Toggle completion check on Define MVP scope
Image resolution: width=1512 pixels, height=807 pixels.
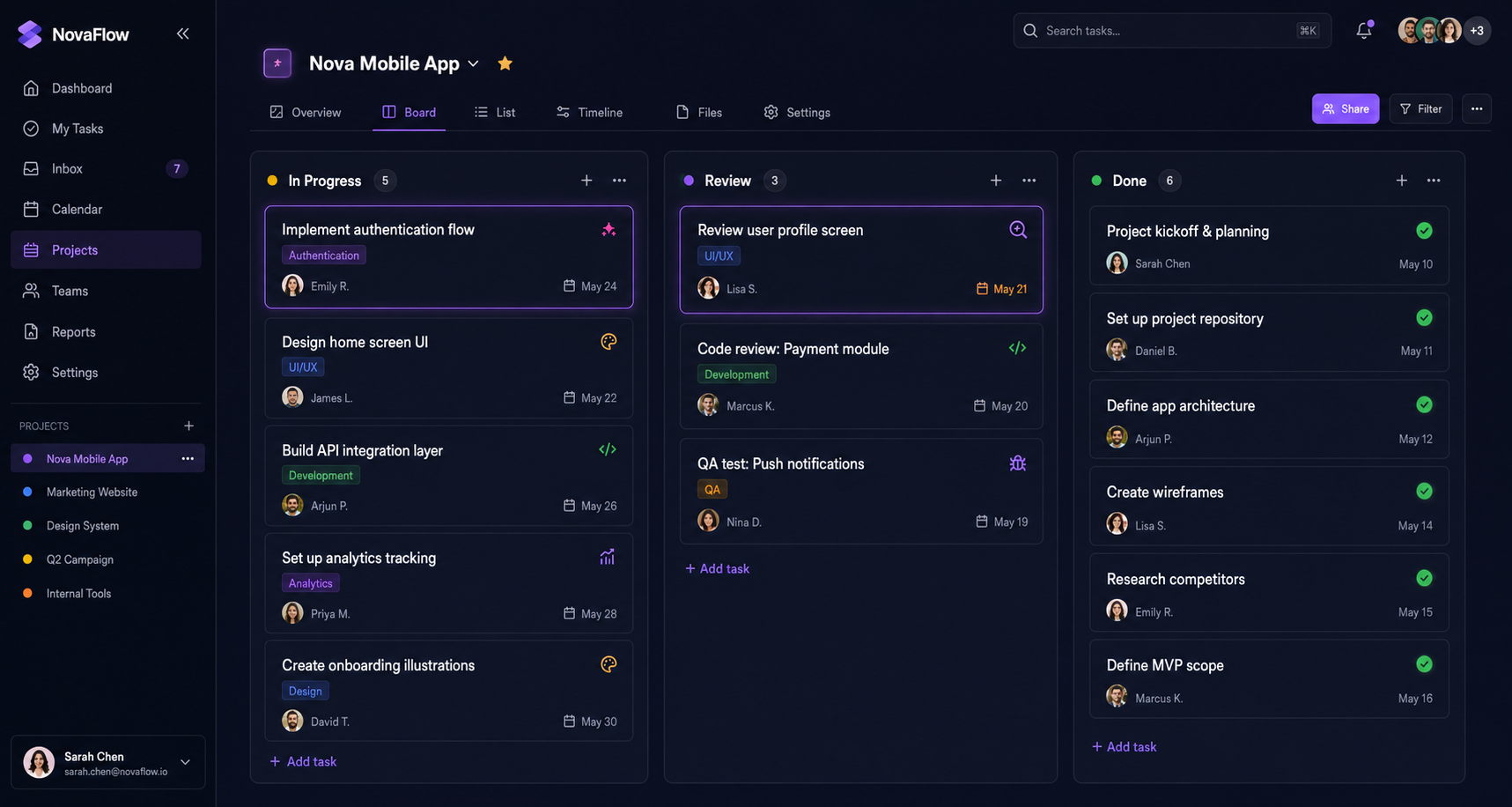pos(1424,664)
